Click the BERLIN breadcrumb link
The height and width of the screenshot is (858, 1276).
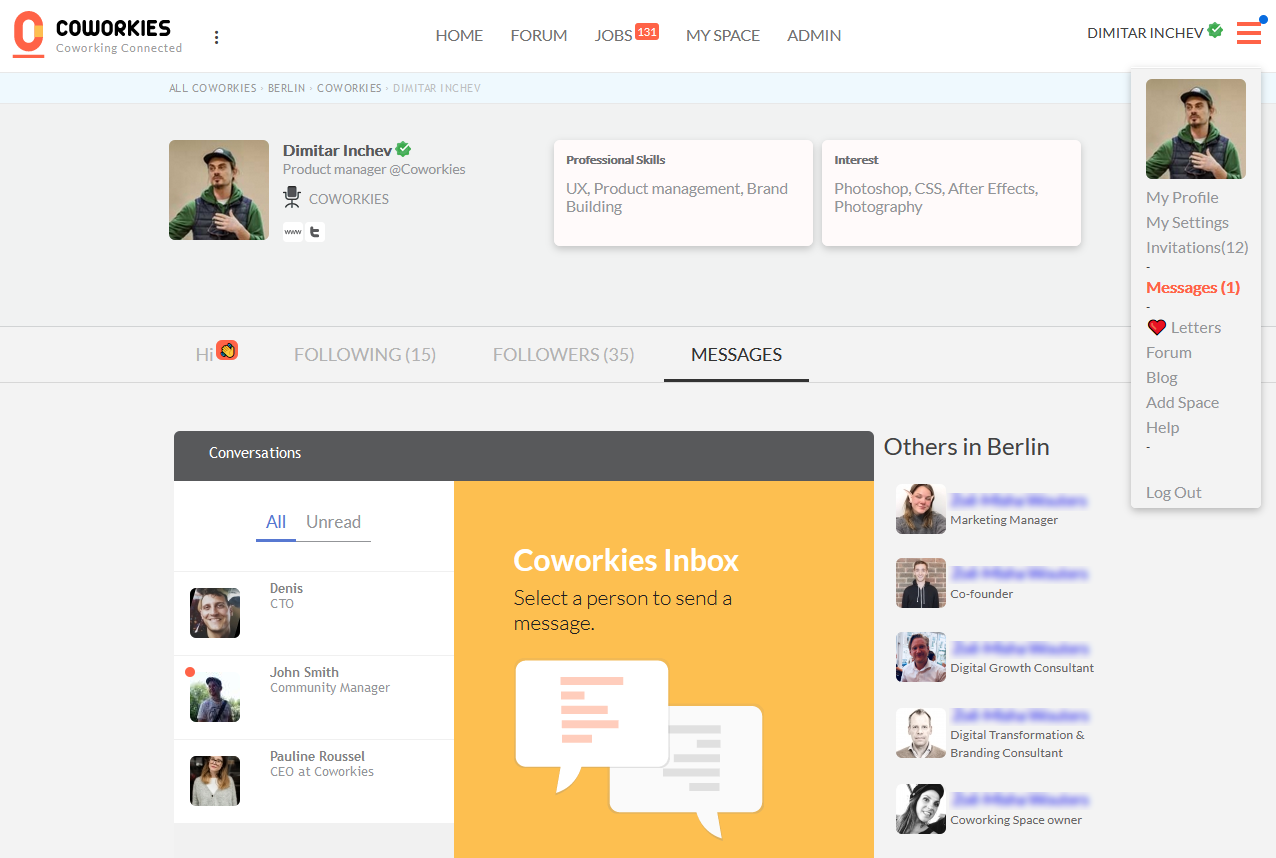287,88
